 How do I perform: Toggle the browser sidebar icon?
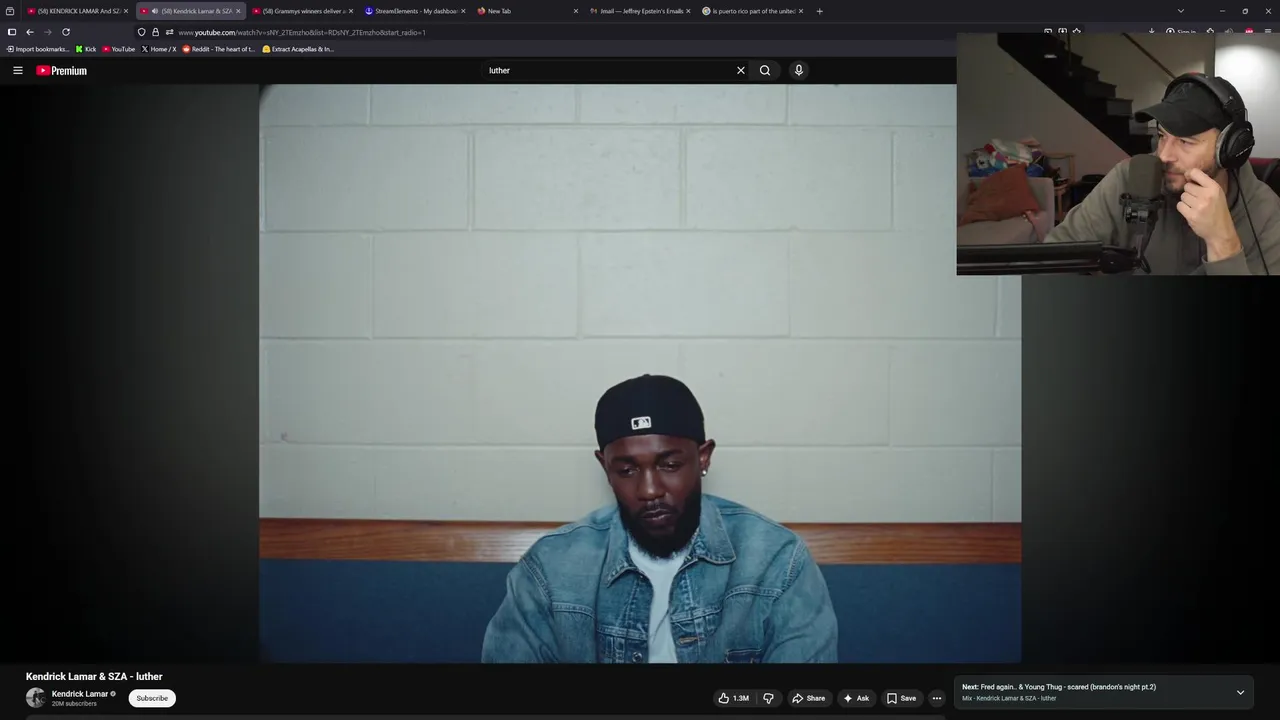12,32
